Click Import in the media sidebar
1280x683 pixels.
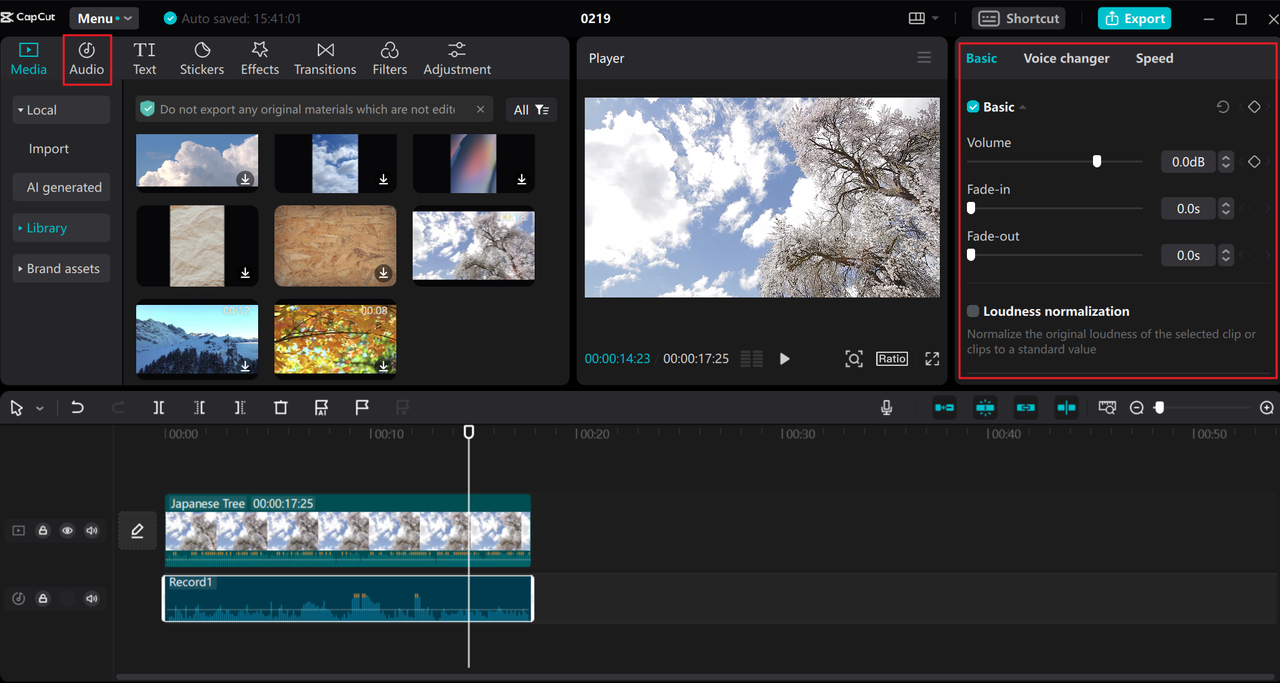[x=49, y=149]
